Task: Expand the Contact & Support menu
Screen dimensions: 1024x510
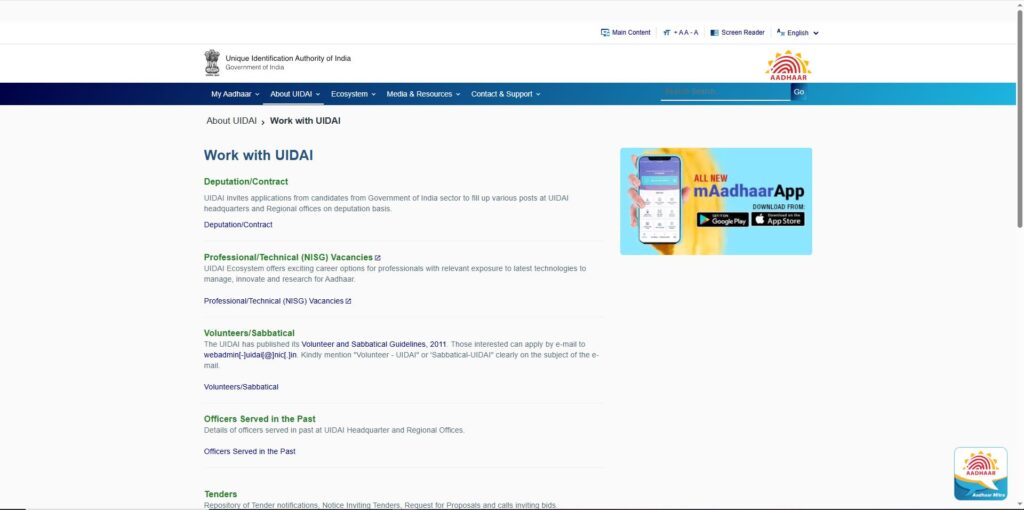Action: (x=505, y=94)
